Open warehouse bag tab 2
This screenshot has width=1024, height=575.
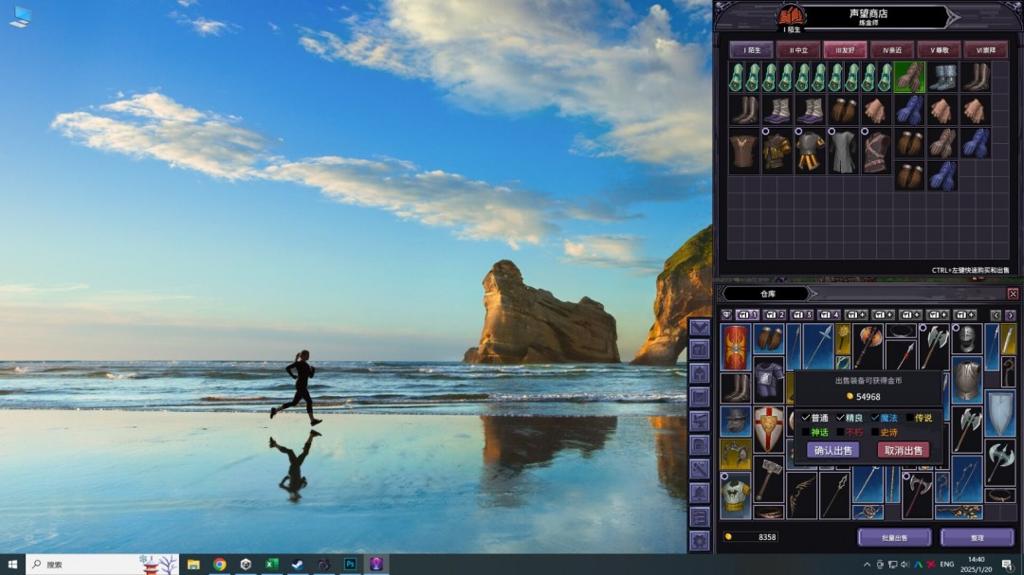click(775, 315)
